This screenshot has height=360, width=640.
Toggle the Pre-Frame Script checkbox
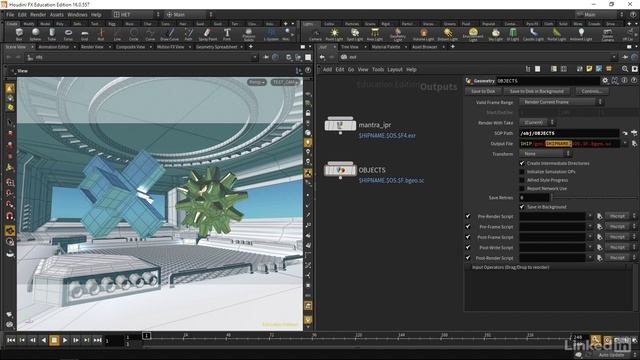[x=468, y=227]
